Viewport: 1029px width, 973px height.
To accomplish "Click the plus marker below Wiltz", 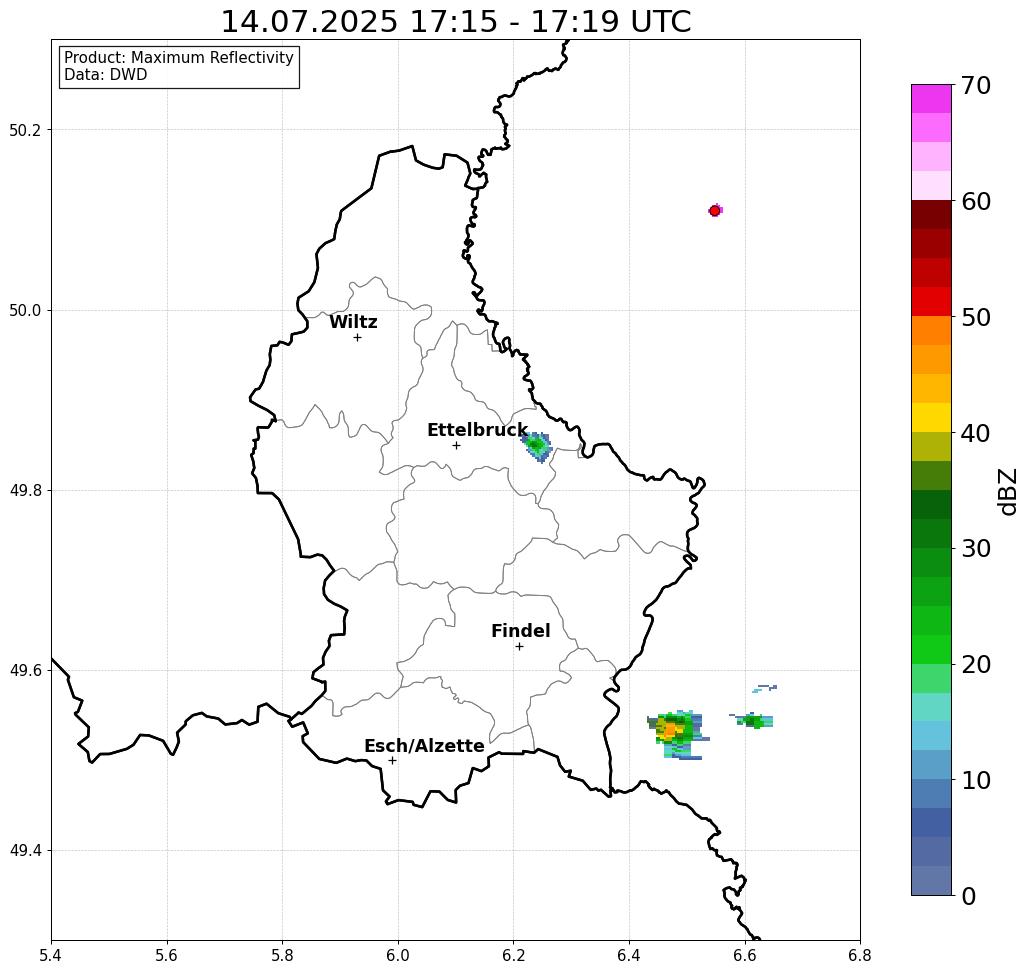I will click(x=358, y=337).
